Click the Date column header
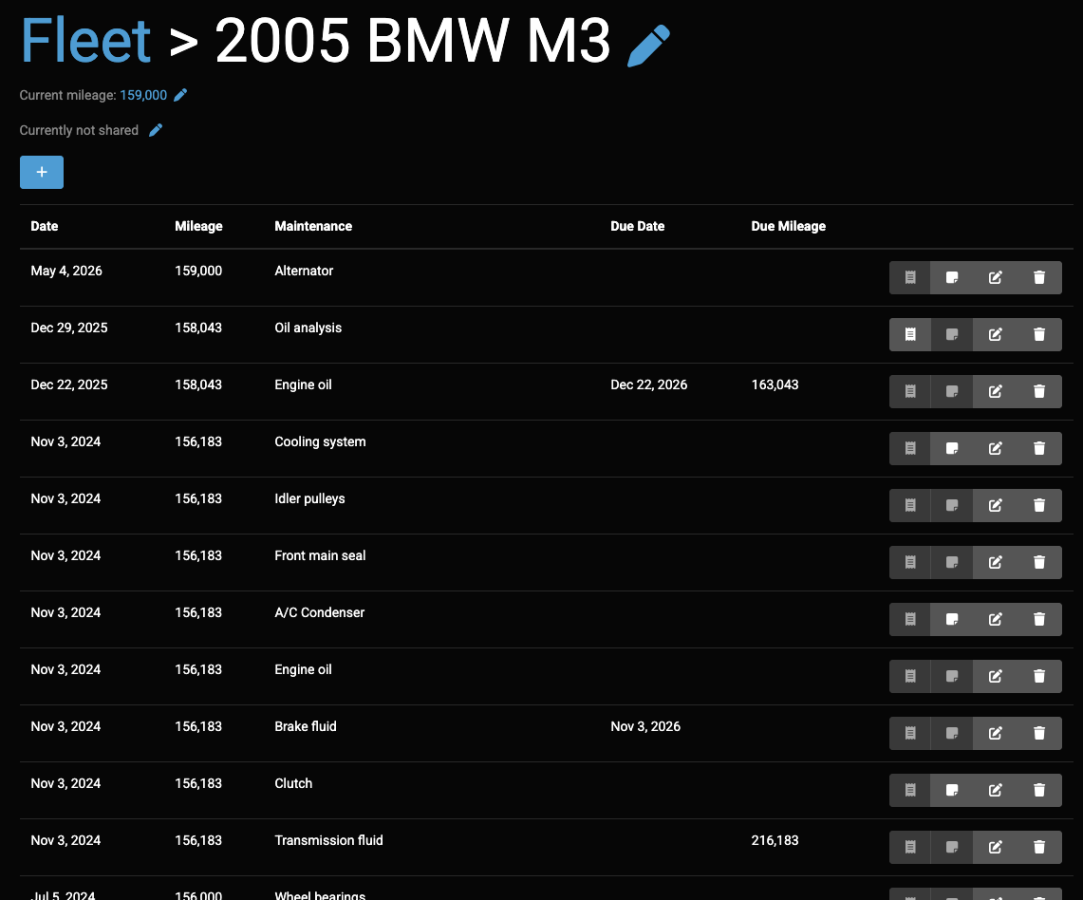The width and height of the screenshot is (1083, 900). click(44, 226)
